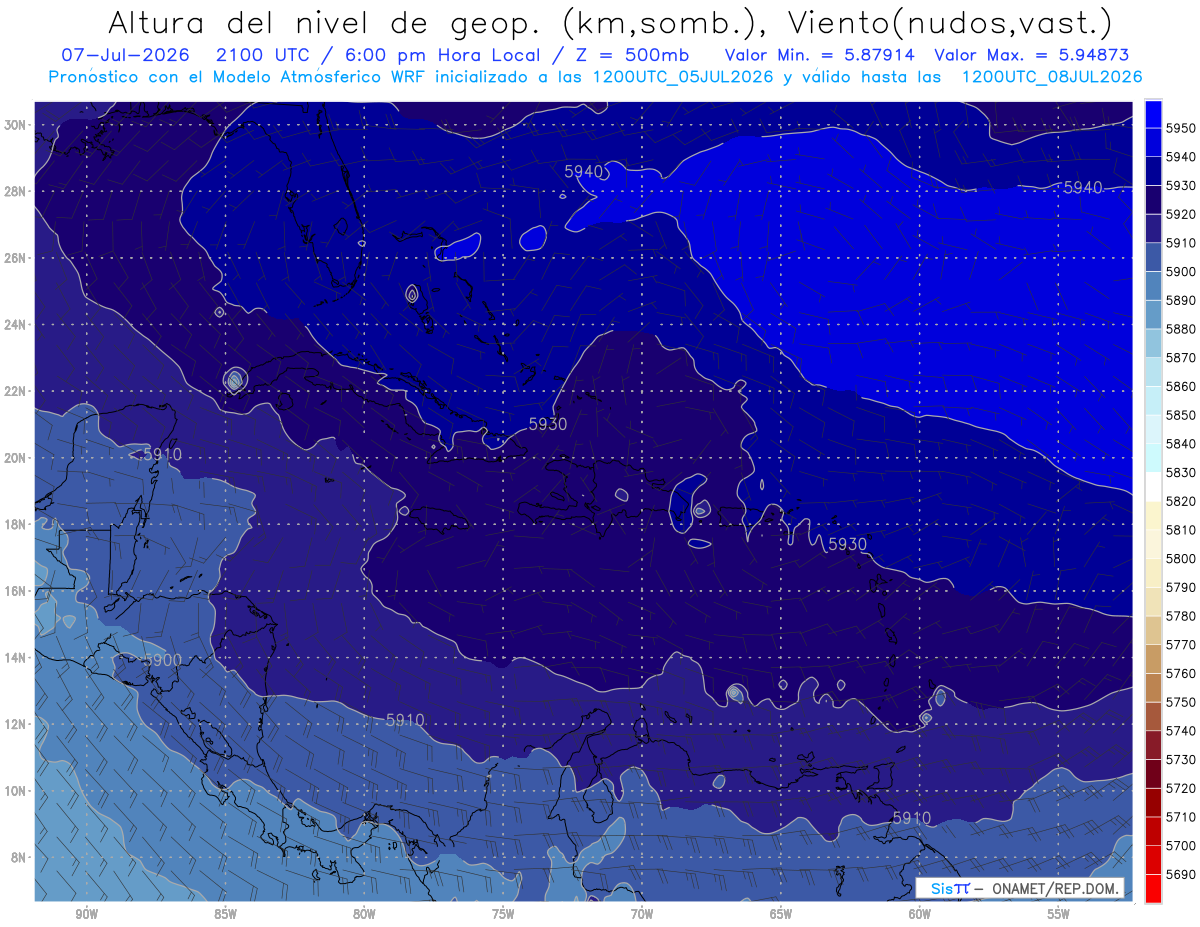Click the '8N' latitude axis label
Image resolution: width=1200 pixels, height=927 pixels.
pos(20,858)
